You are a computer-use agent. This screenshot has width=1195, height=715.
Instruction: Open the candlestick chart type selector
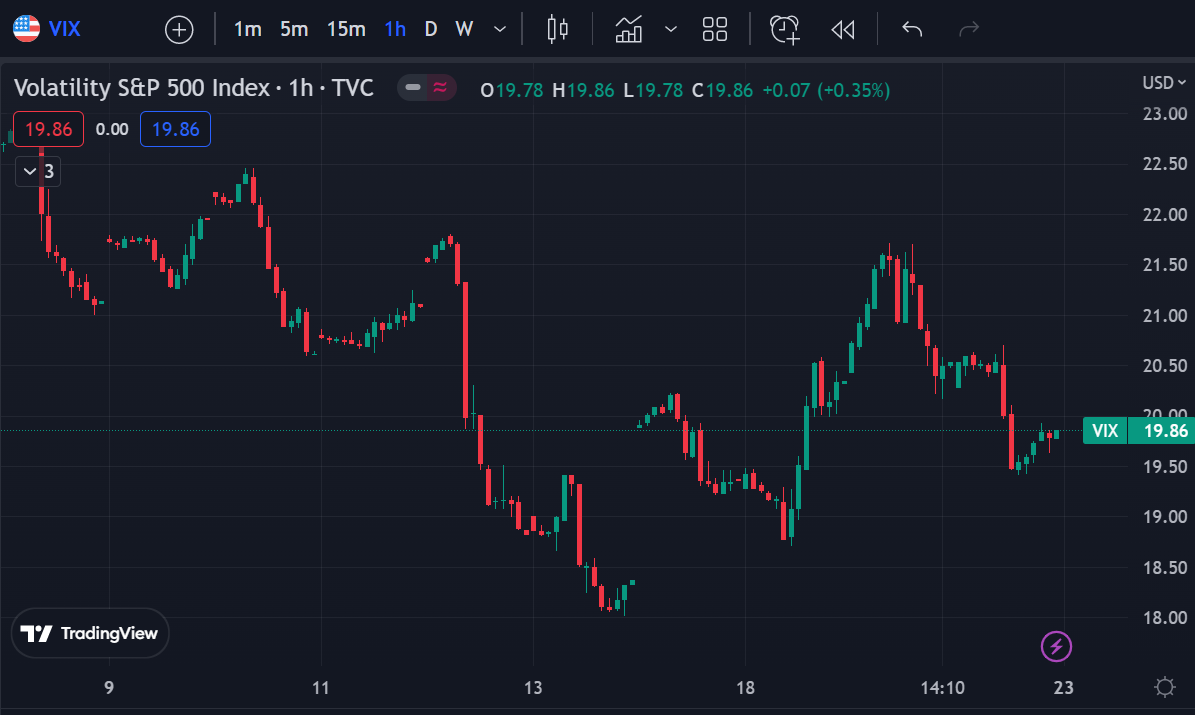(x=558, y=29)
